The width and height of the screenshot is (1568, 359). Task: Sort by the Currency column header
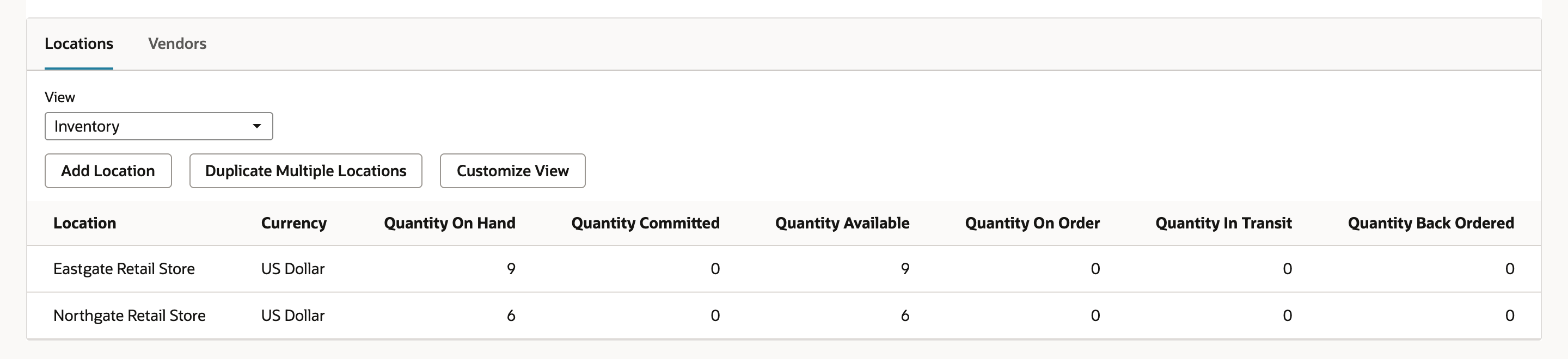[x=294, y=224]
